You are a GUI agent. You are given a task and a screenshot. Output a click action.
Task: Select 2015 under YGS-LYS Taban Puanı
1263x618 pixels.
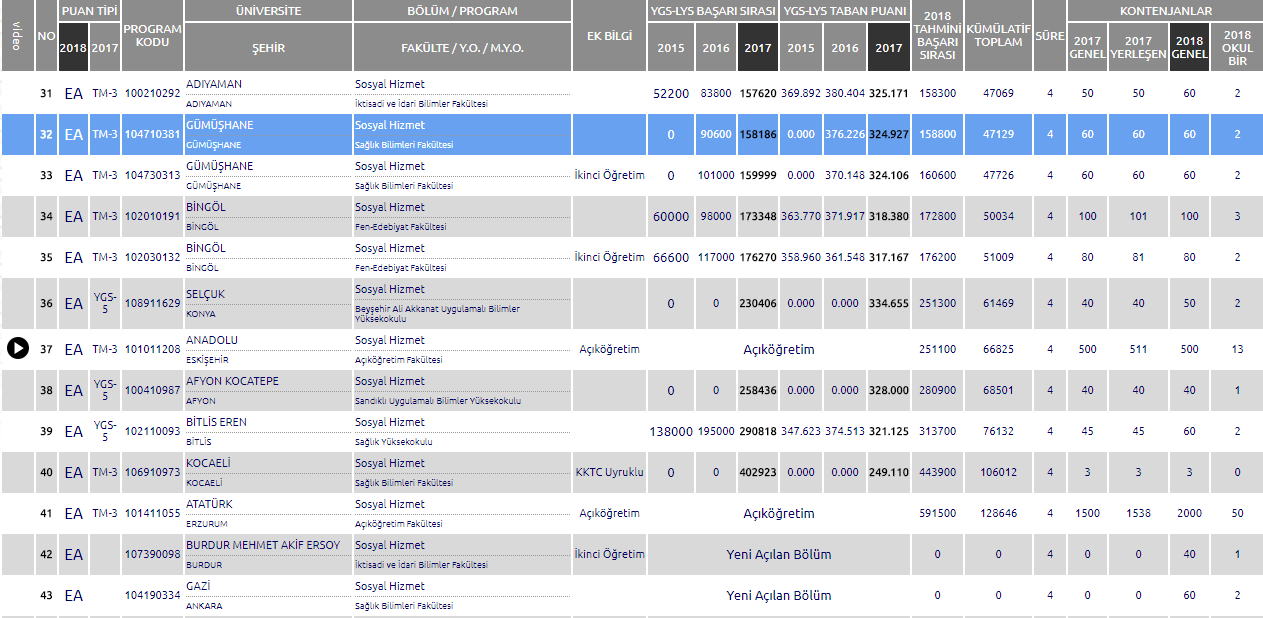(800, 48)
